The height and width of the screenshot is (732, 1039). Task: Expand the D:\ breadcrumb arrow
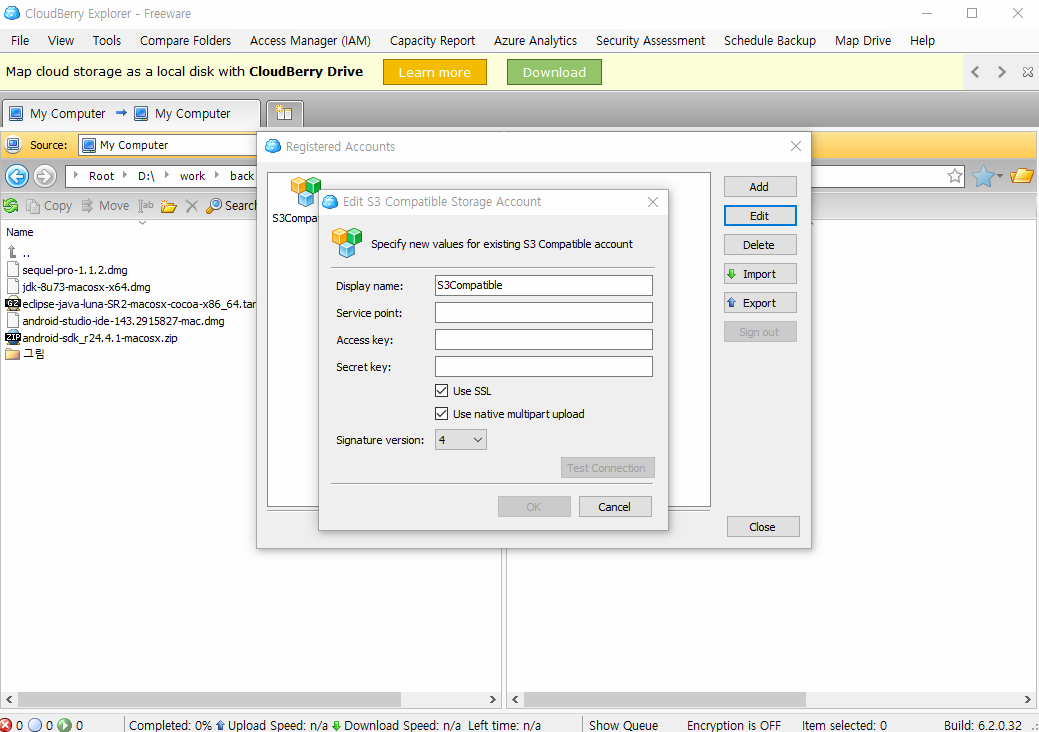pyautogui.click(x=125, y=176)
